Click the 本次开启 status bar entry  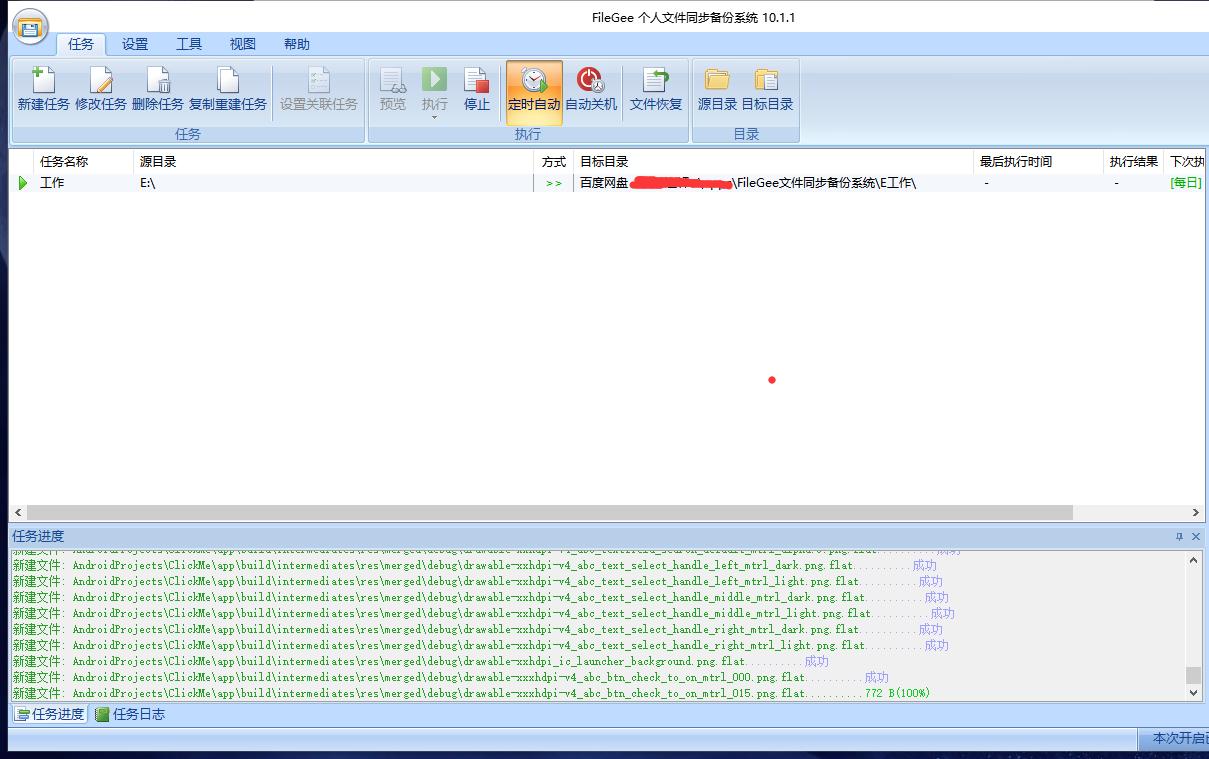[x=1176, y=738]
